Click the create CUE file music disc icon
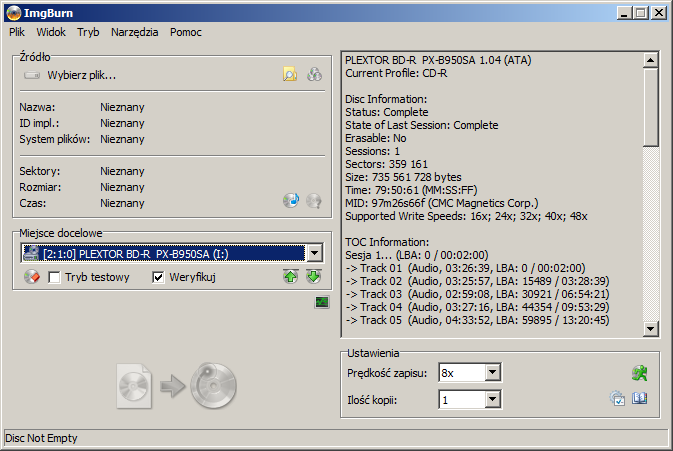Viewport: 673px width, 451px height. click(x=291, y=200)
